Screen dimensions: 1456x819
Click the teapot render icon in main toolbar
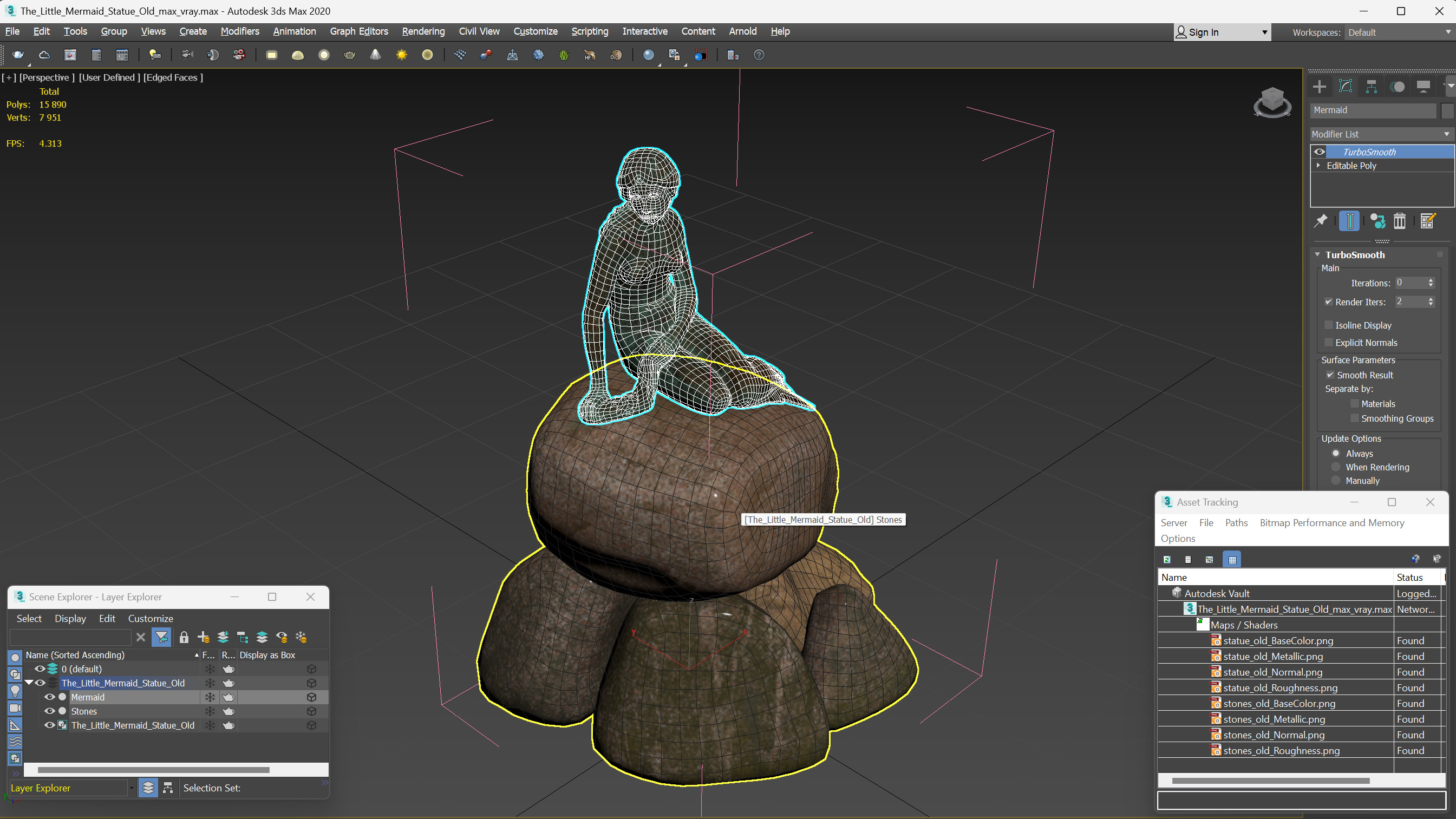click(18, 55)
